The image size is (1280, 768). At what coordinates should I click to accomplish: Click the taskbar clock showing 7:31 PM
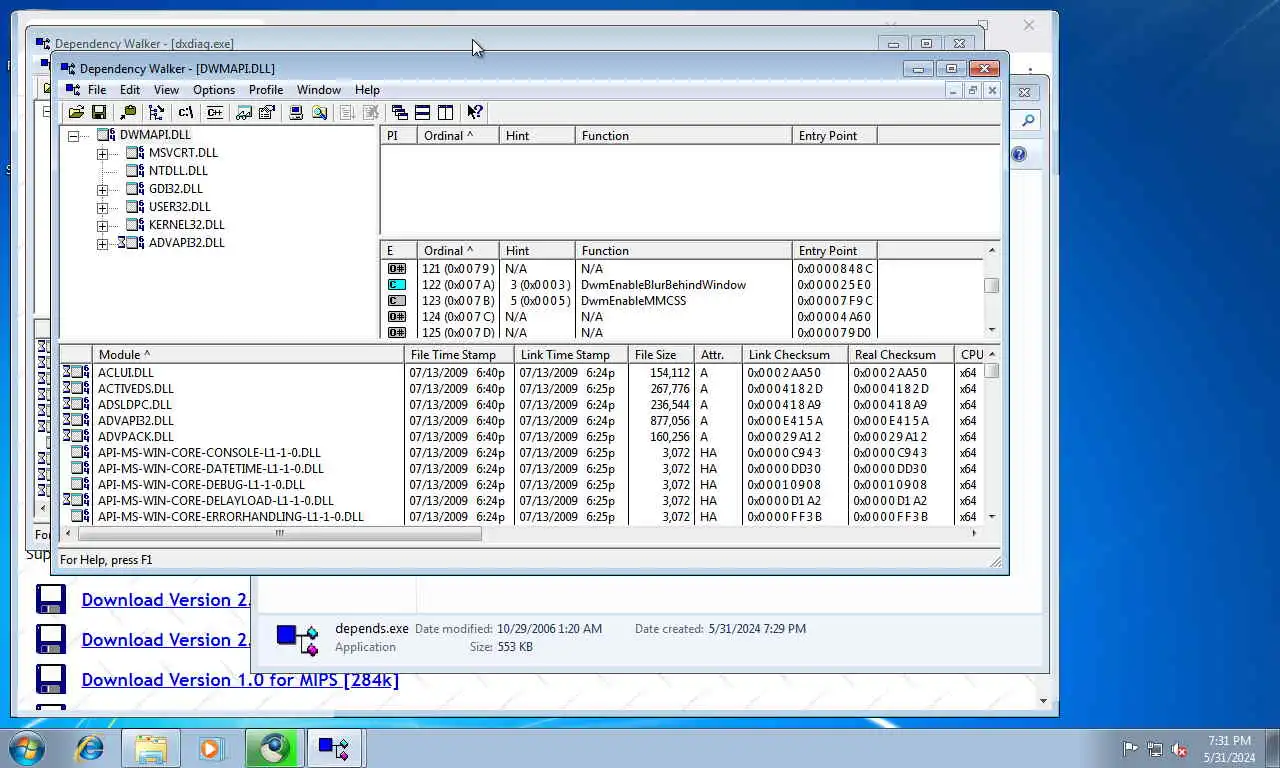pyautogui.click(x=1229, y=749)
